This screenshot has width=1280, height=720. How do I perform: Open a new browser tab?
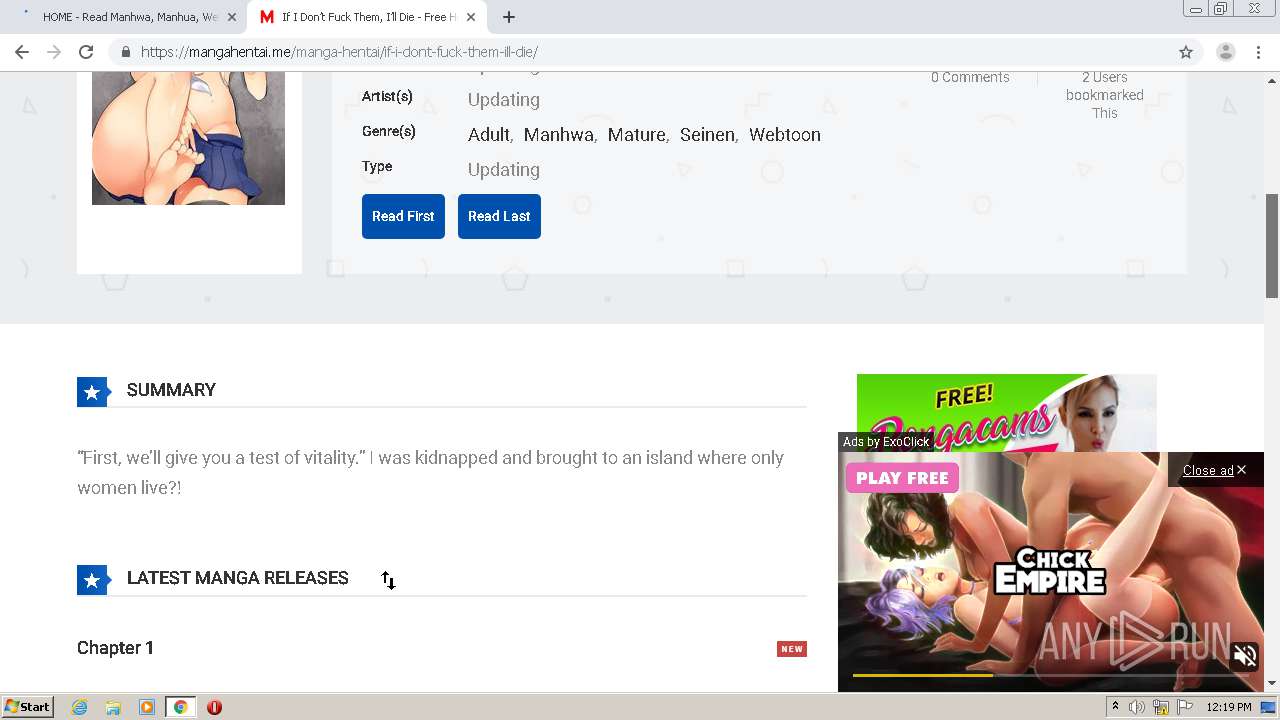508,17
